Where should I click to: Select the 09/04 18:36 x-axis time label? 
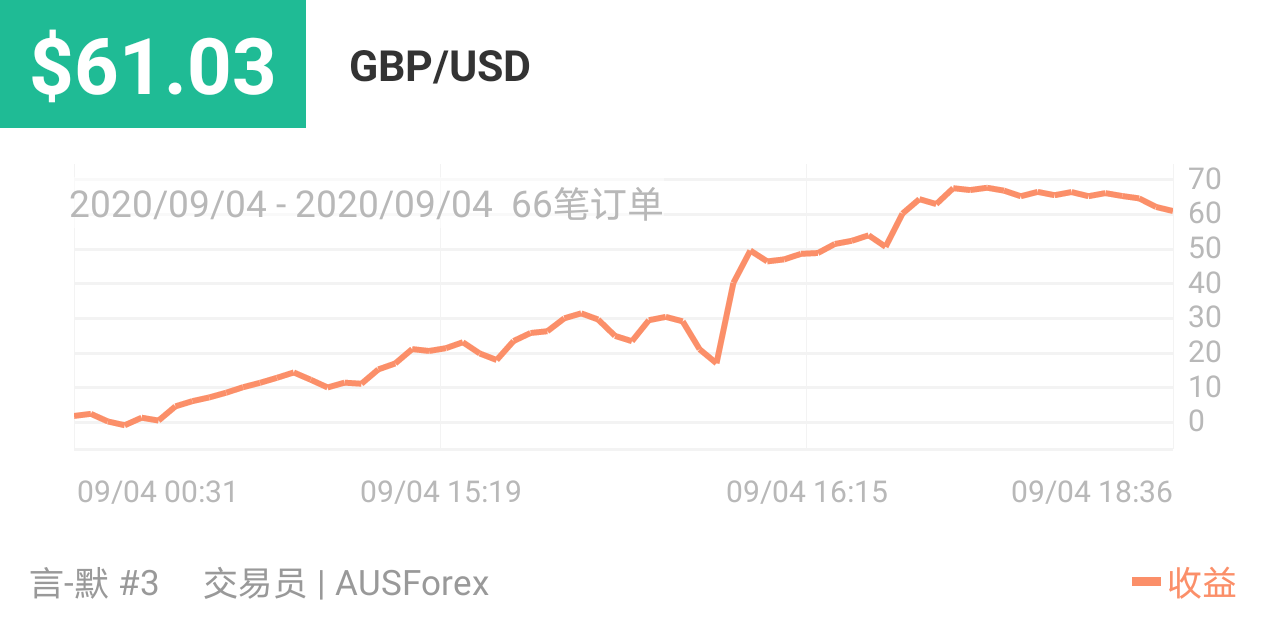(1092, 492)
